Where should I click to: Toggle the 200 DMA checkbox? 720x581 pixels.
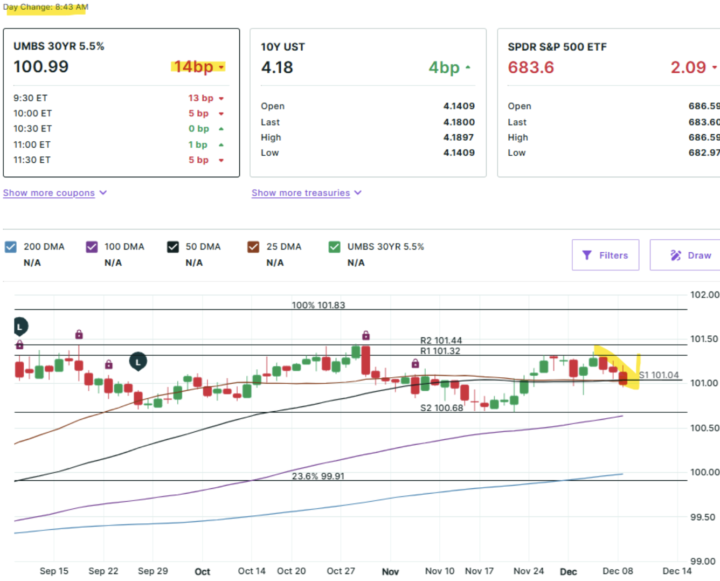tap(11, 247)
